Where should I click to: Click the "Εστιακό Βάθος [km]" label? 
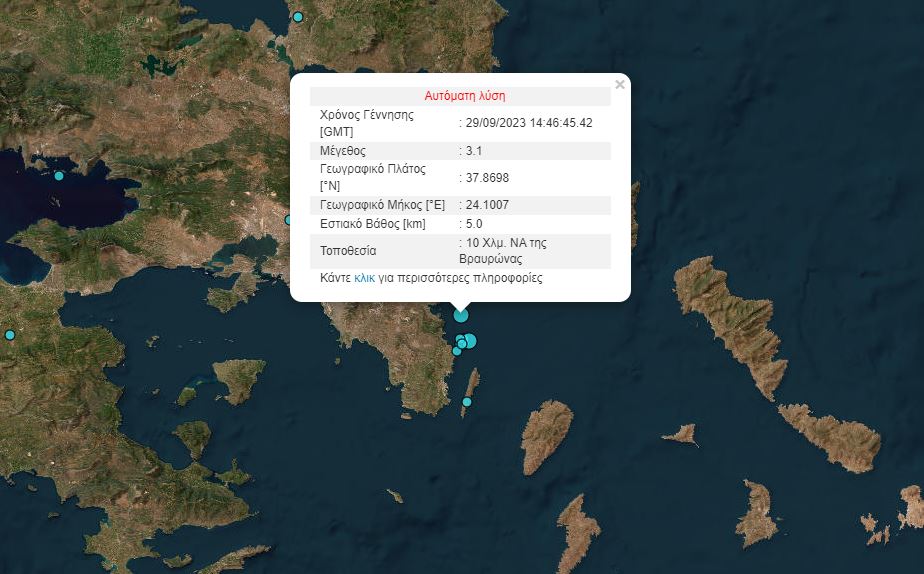tap(373, 224)
